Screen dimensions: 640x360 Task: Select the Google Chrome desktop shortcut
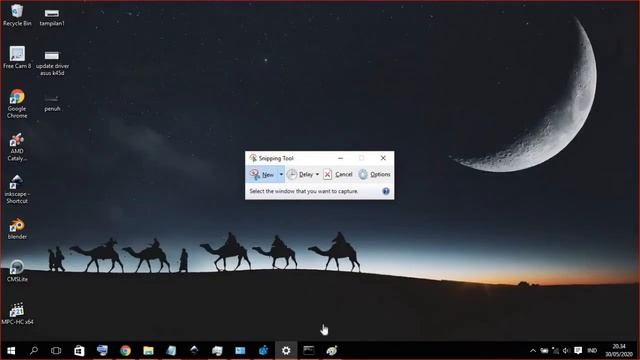click(17, 104)
